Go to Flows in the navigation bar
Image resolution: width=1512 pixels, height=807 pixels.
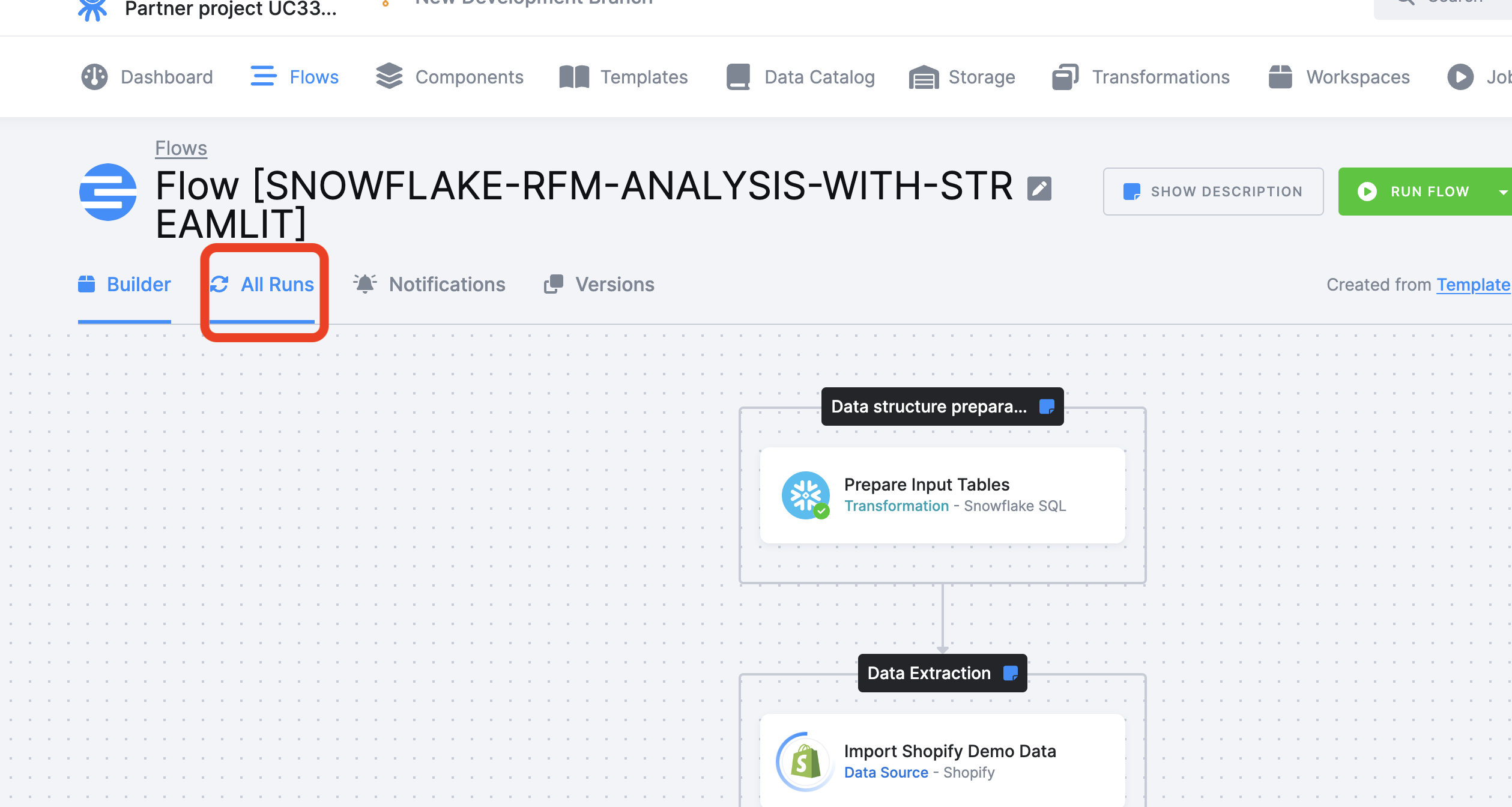tap(295, 77)
